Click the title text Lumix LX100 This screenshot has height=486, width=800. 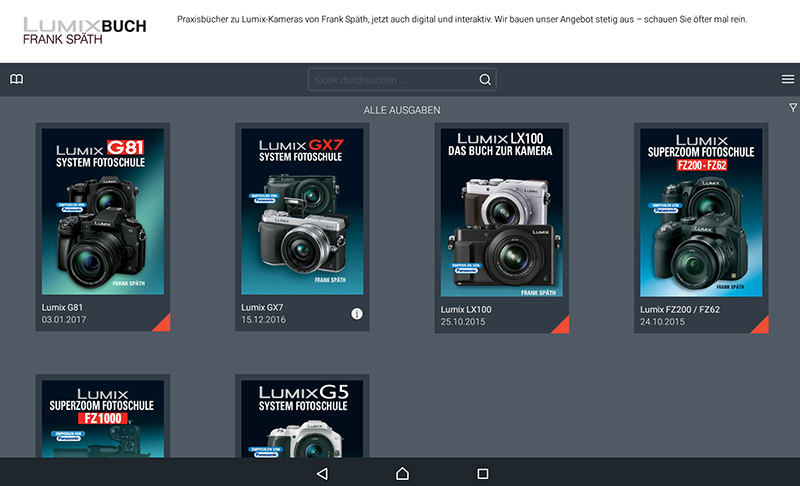466,310
